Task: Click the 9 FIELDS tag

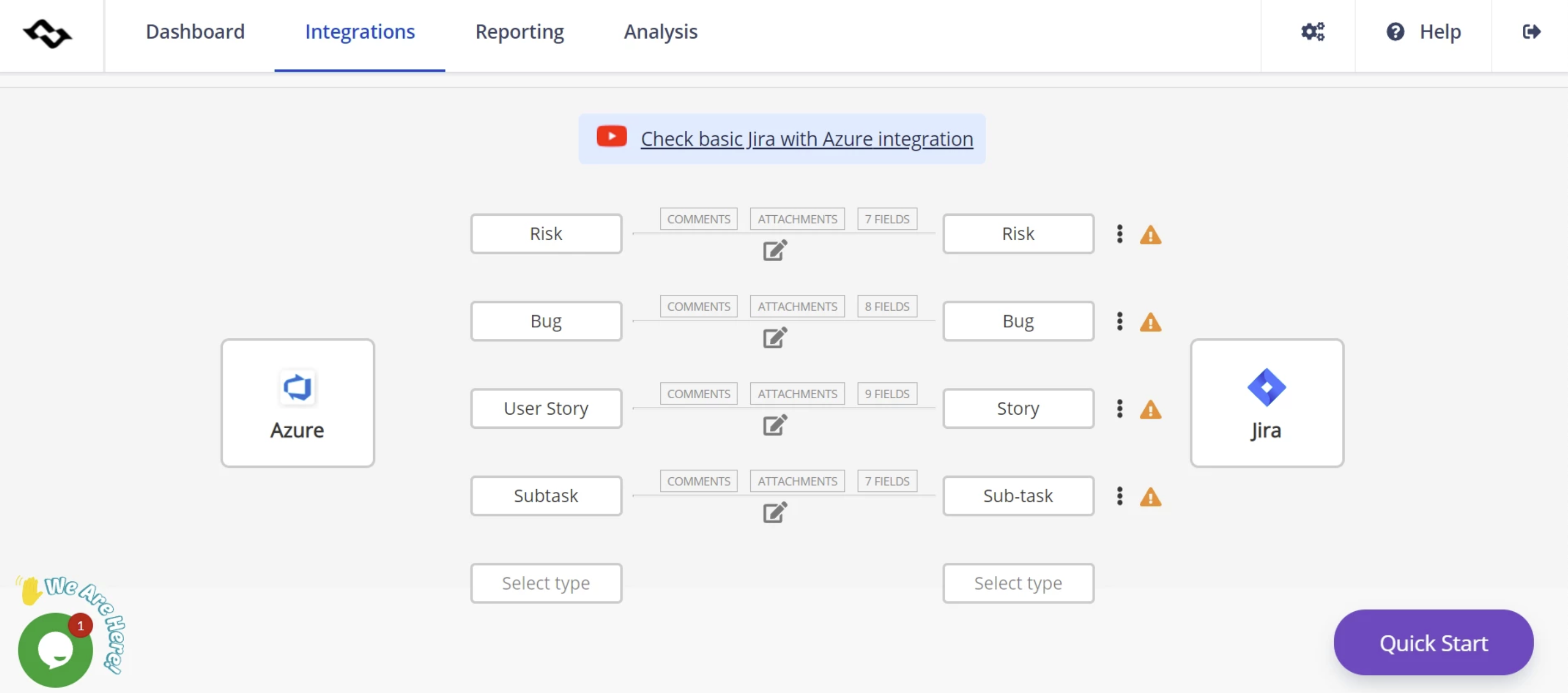Action: (887, 394)
